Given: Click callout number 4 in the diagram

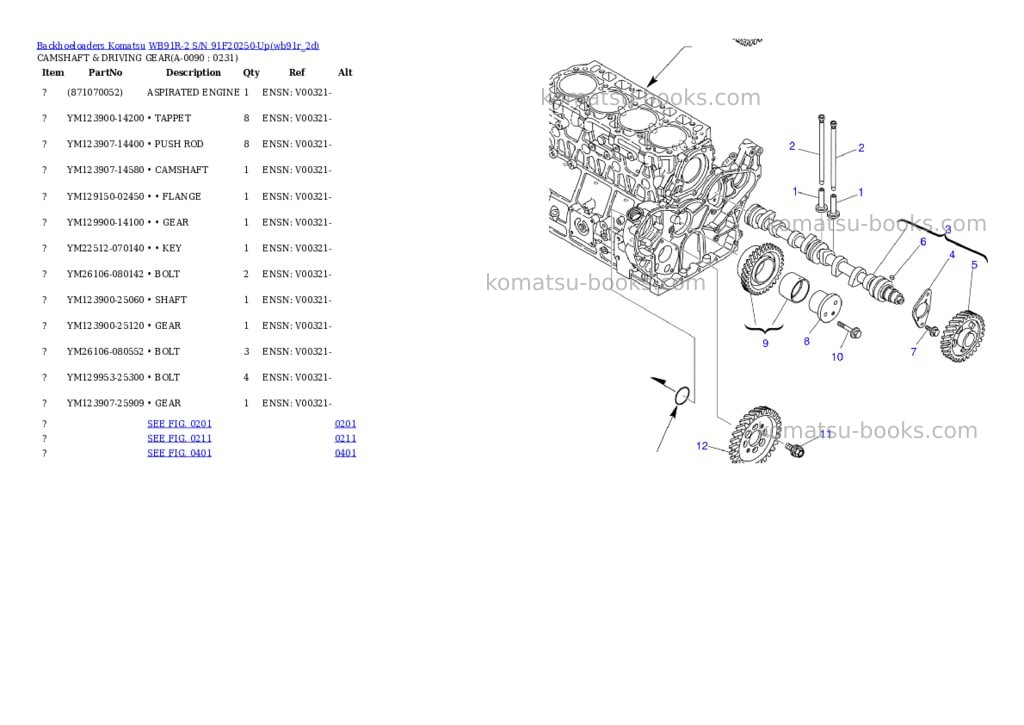Looking at the screenshot, I should [952, 255].
